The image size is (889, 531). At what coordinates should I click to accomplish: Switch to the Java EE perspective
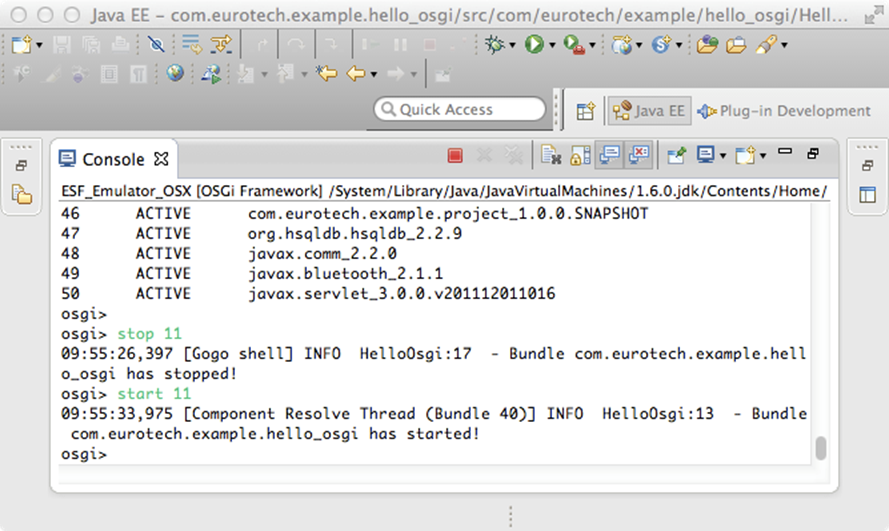coord(649,111)
